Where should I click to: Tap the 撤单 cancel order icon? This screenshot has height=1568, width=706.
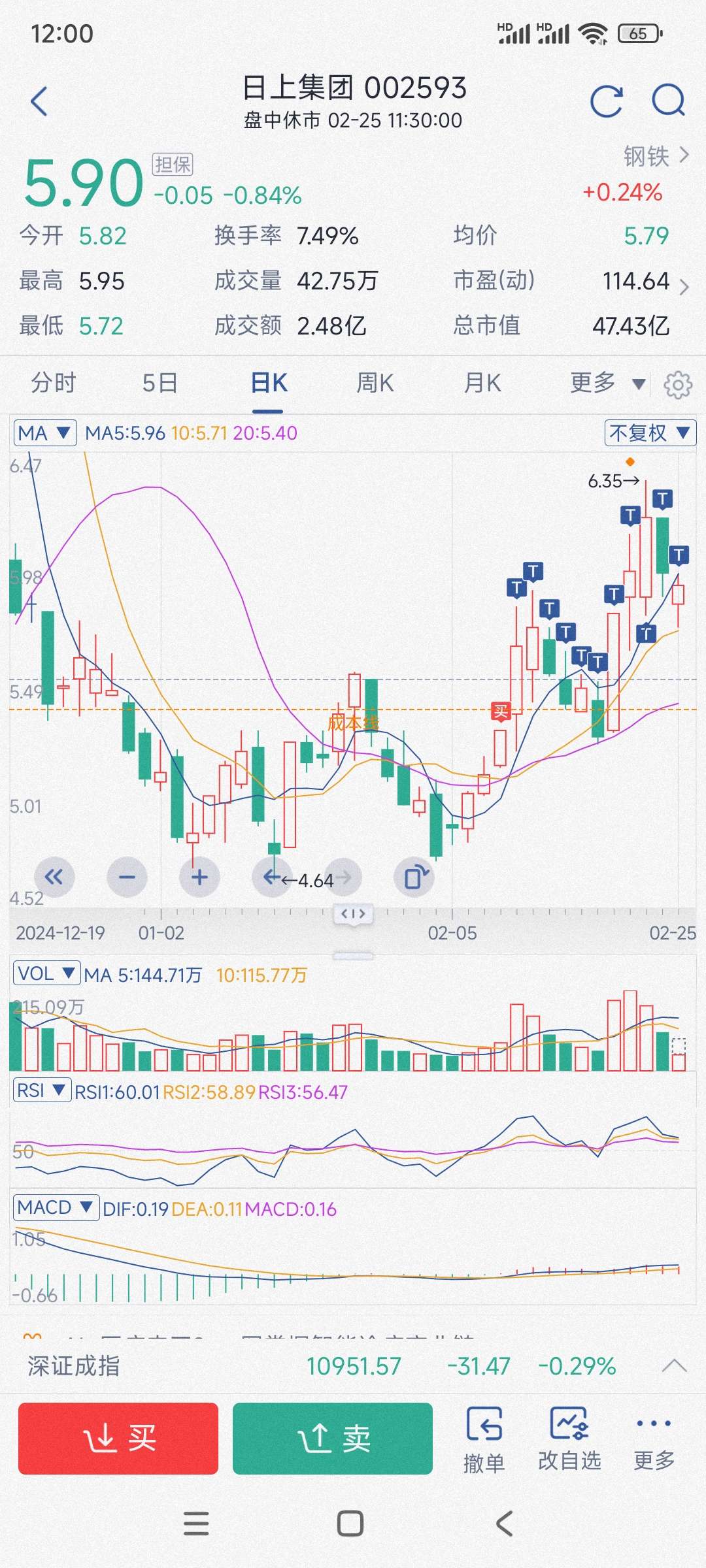tap(484, 1441)
